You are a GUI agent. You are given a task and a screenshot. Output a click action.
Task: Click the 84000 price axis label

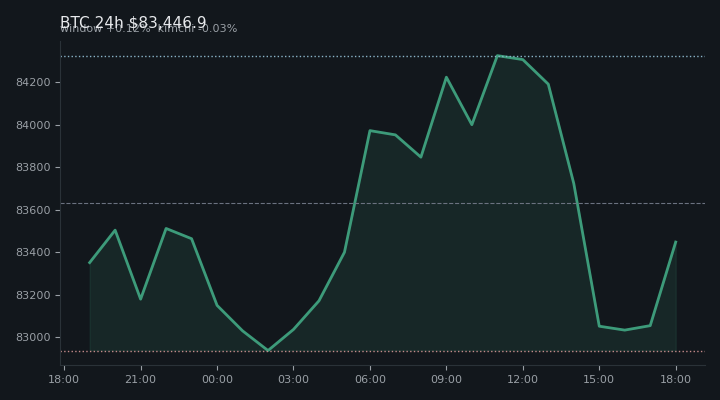coord(33,125)
